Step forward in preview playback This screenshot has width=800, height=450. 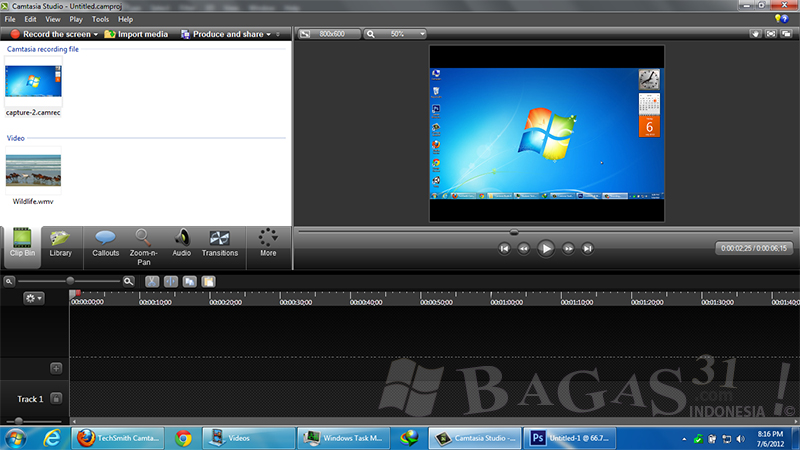pos(568,248)
